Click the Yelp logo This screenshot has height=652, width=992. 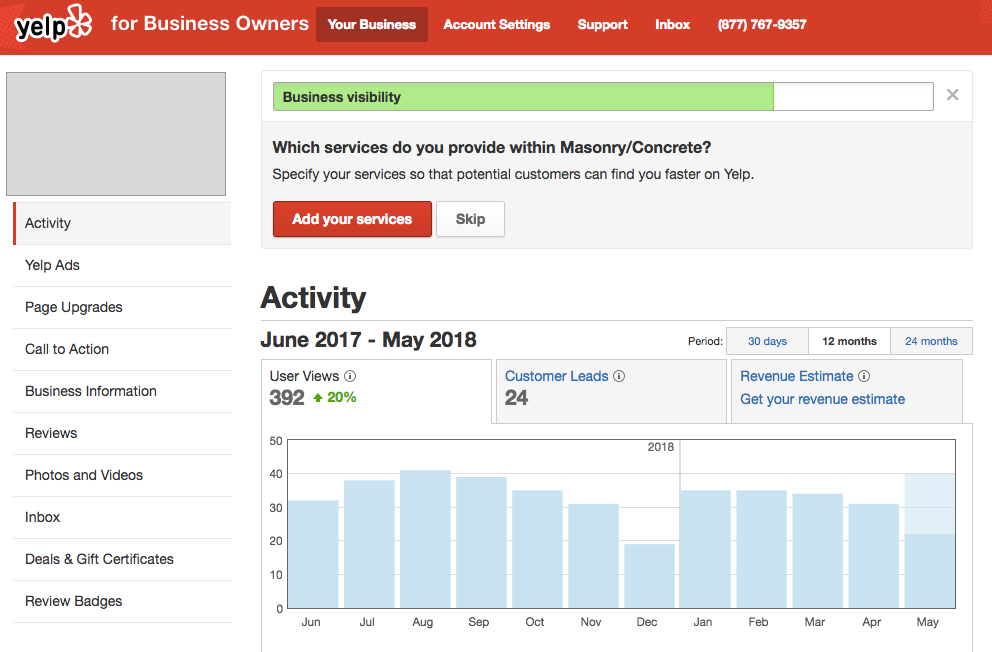tap(53, 24)
